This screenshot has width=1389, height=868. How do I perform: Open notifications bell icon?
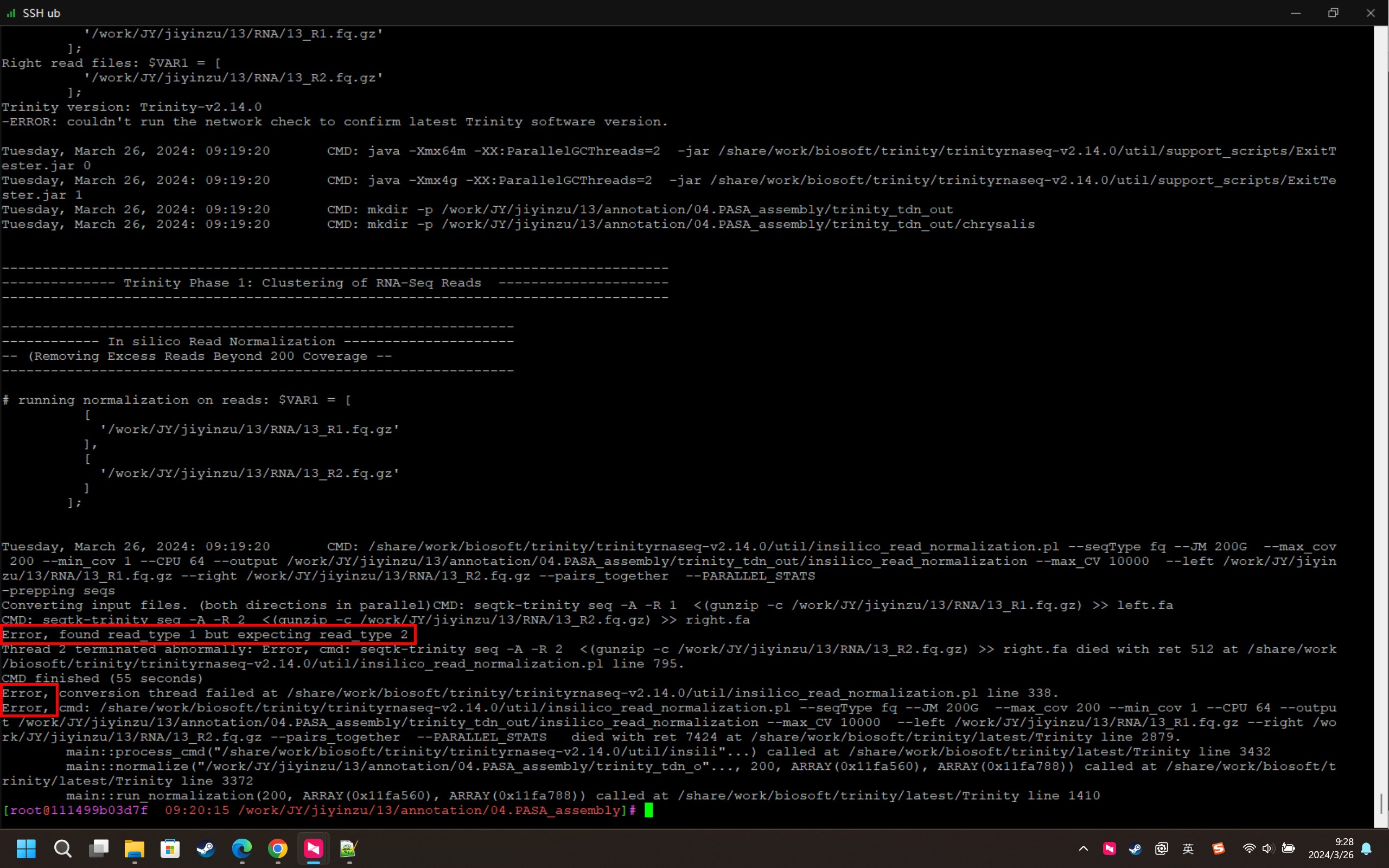(1367, 848)
